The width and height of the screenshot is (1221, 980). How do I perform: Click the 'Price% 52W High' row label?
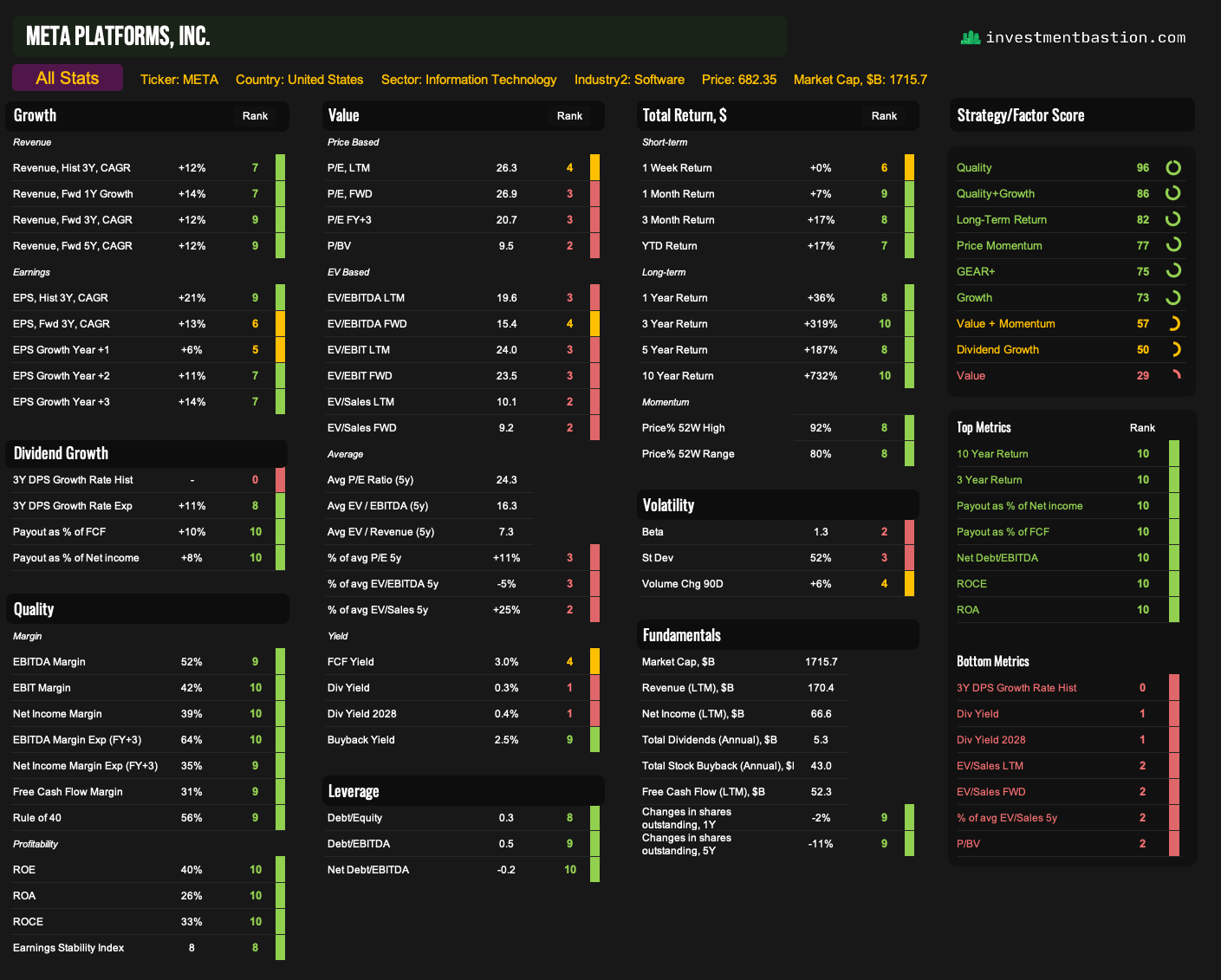click(x=684, y=427)
